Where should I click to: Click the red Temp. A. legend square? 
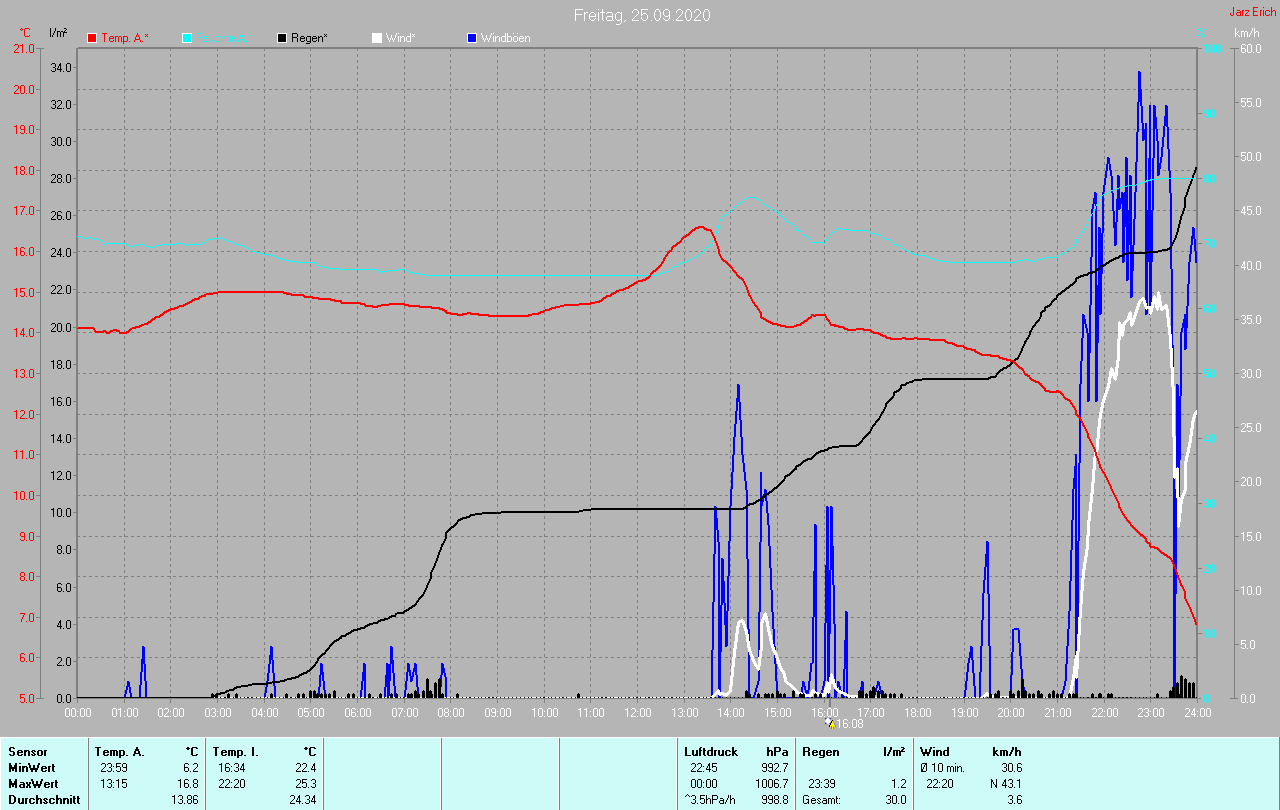92,38
